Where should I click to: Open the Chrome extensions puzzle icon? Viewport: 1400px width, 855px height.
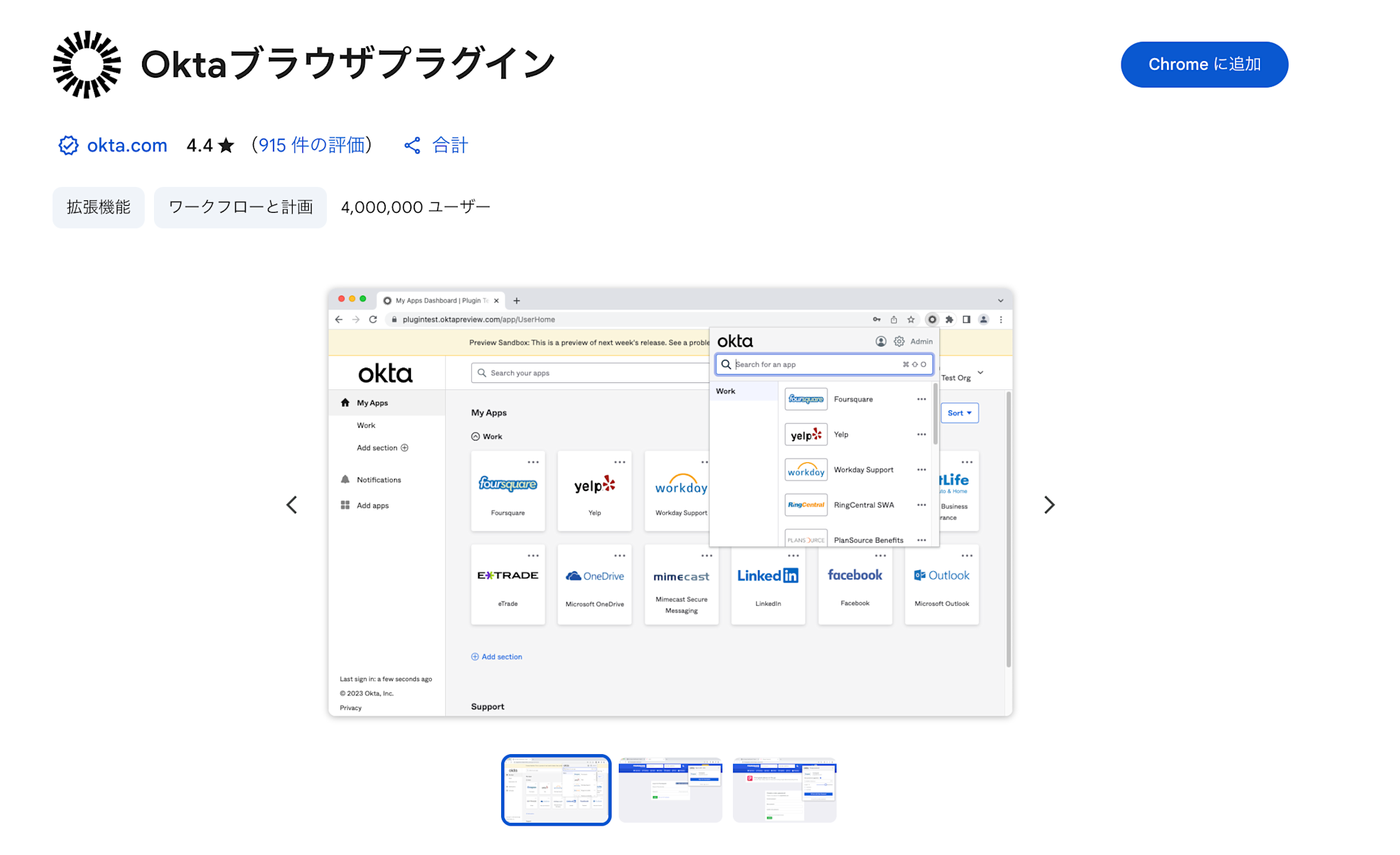(949, 319)
